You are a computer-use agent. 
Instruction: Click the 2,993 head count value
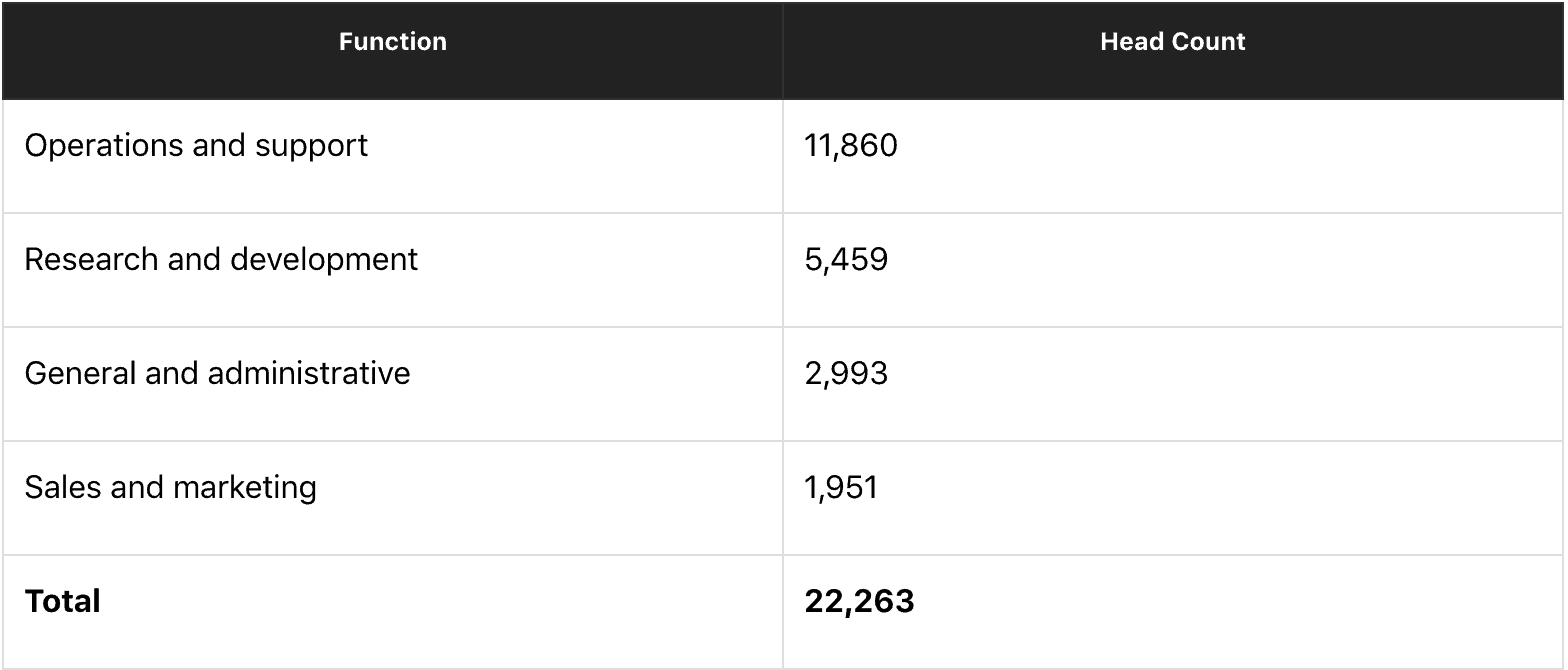click(x=846, y=374)
